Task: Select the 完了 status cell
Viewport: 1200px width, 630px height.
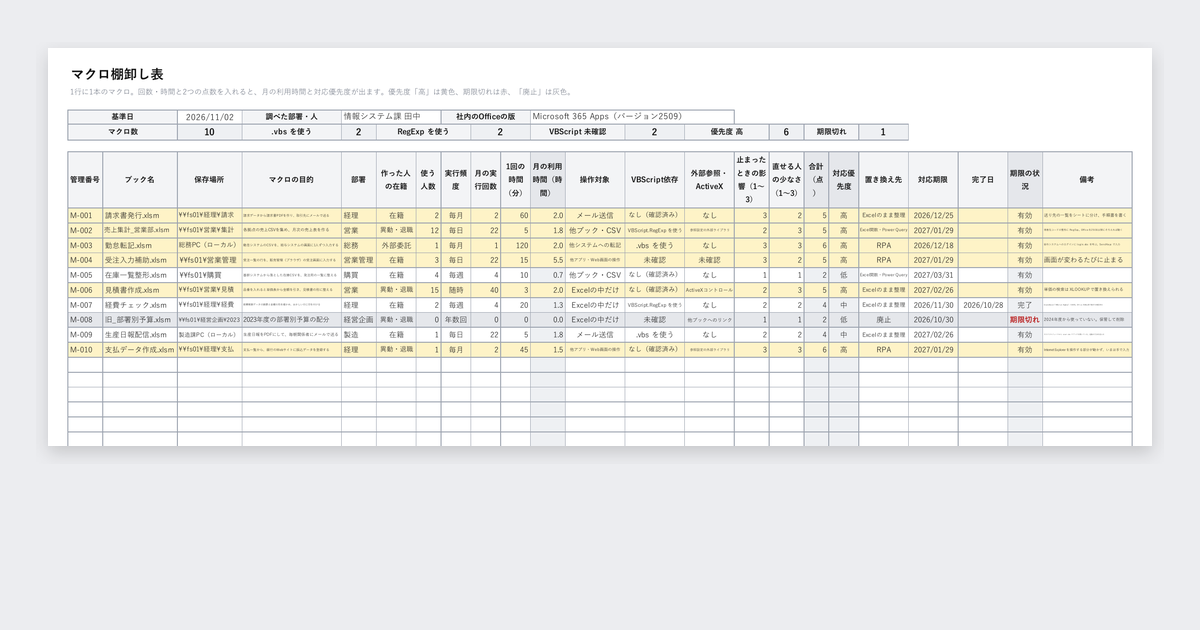Action: tap(1025, 305)
